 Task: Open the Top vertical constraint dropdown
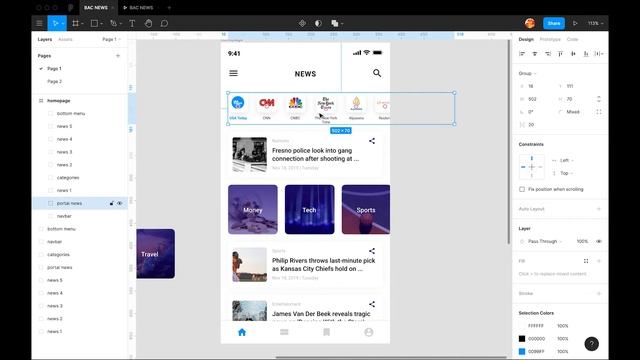coord(566,173)
